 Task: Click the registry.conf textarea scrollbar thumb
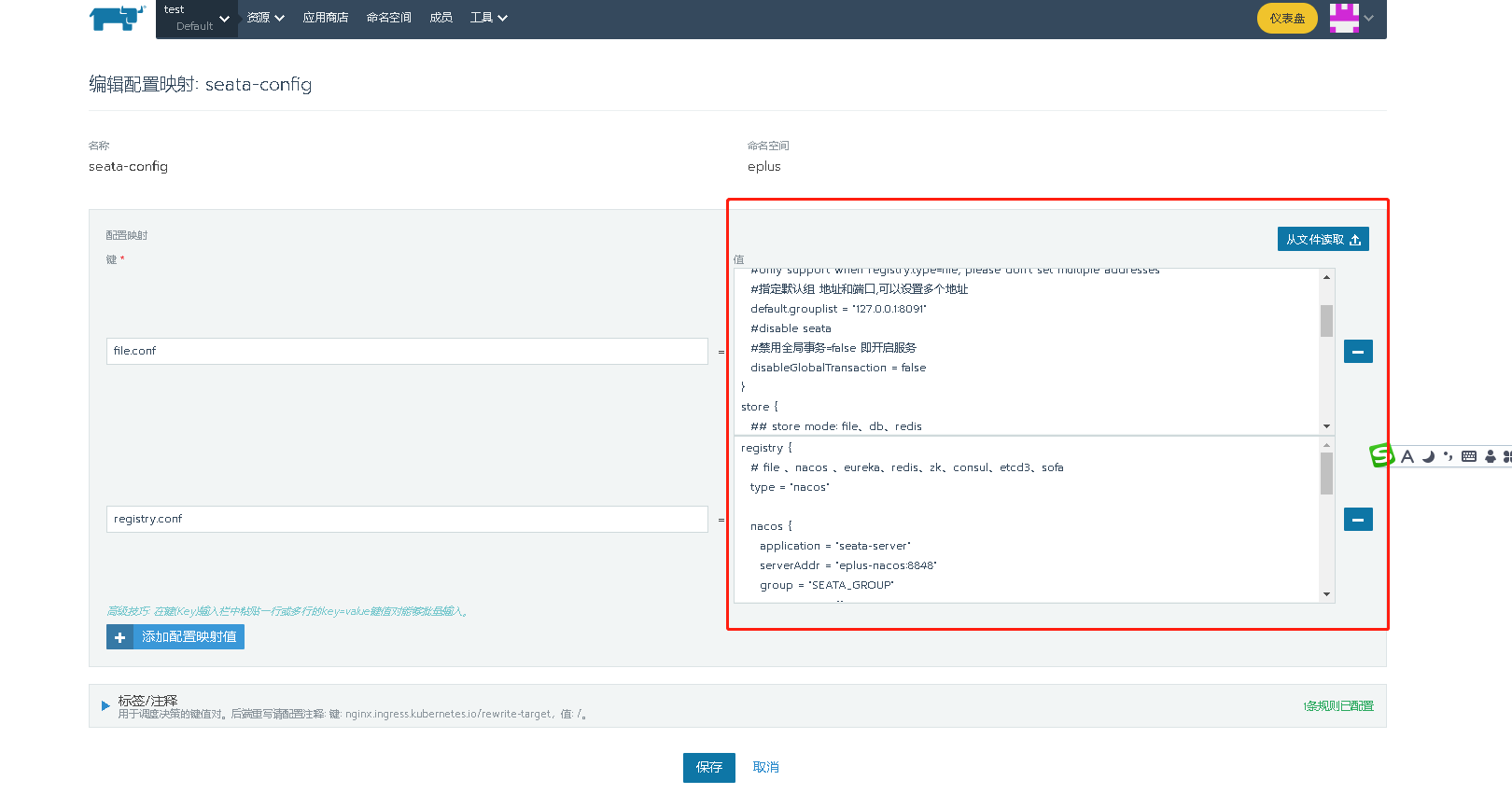(1326, 474)
